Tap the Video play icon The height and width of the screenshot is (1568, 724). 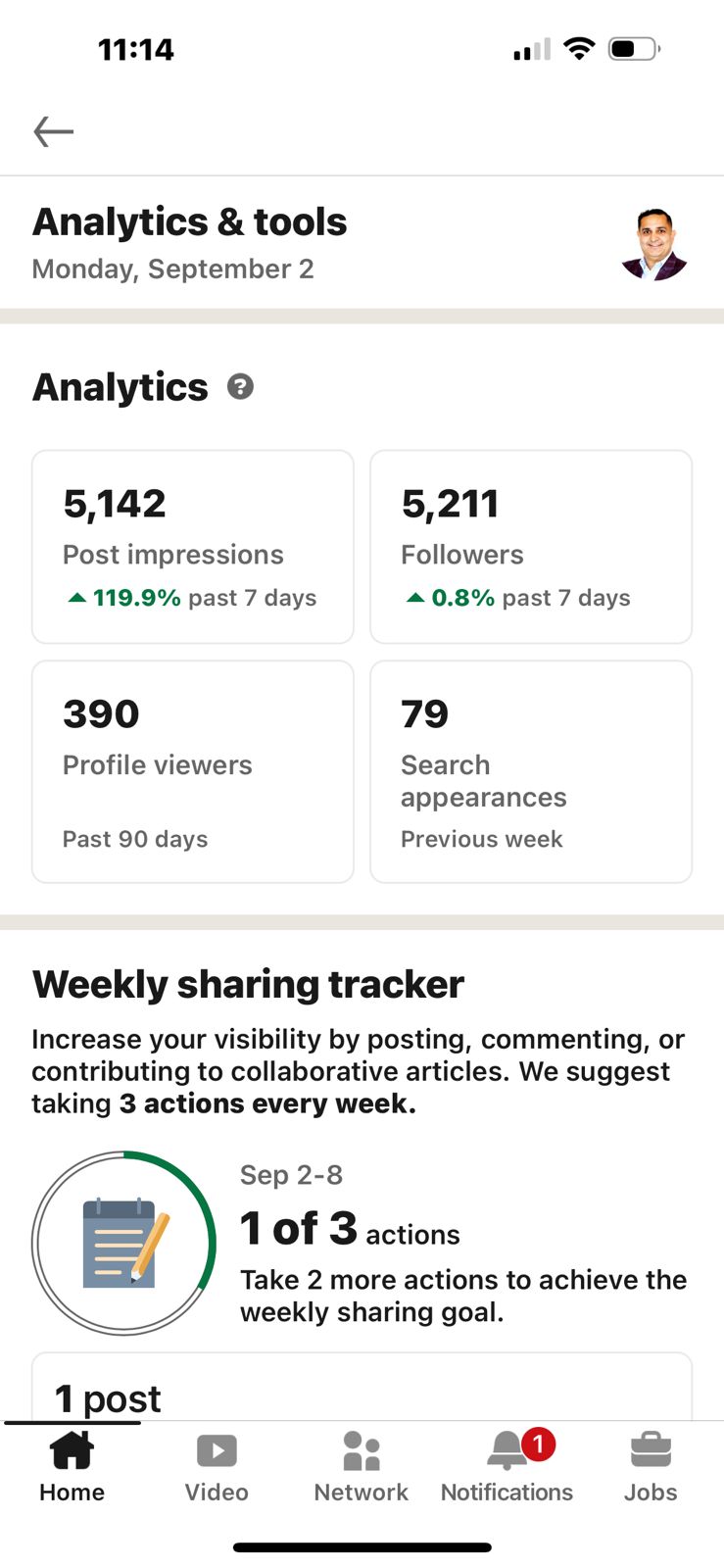[217, 1450]
